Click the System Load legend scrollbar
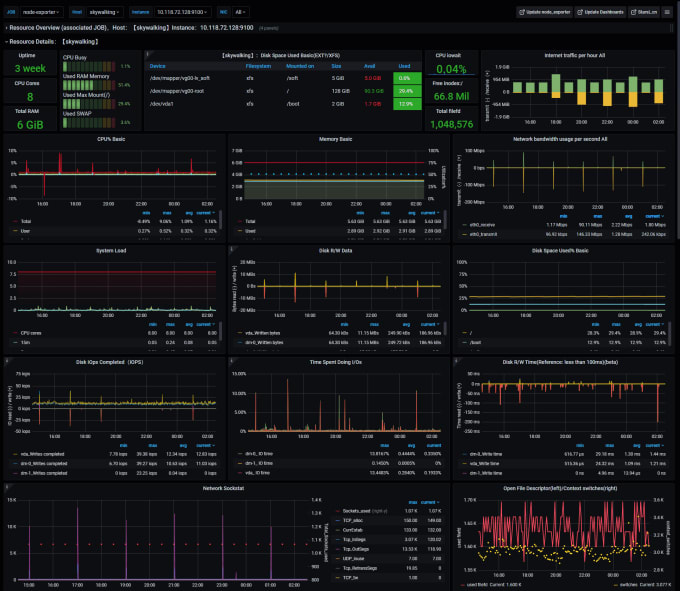 point(220,332)
